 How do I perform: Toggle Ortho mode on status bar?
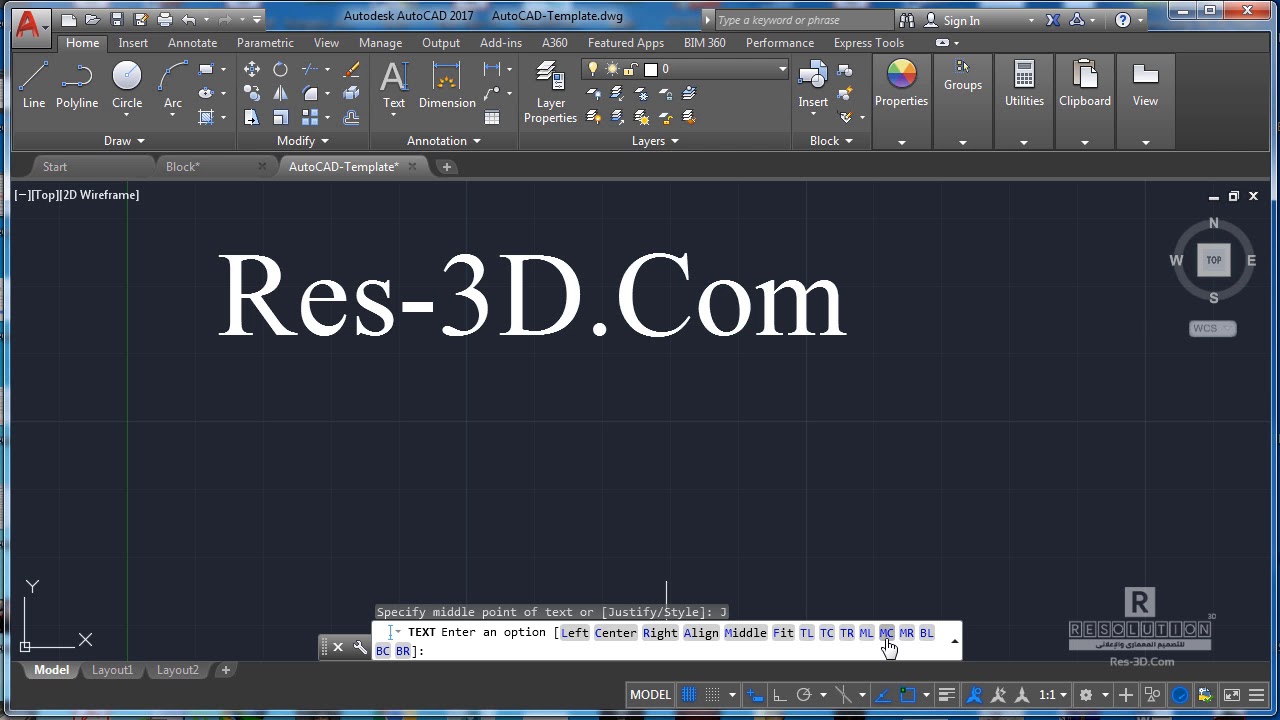pos(779,695)
